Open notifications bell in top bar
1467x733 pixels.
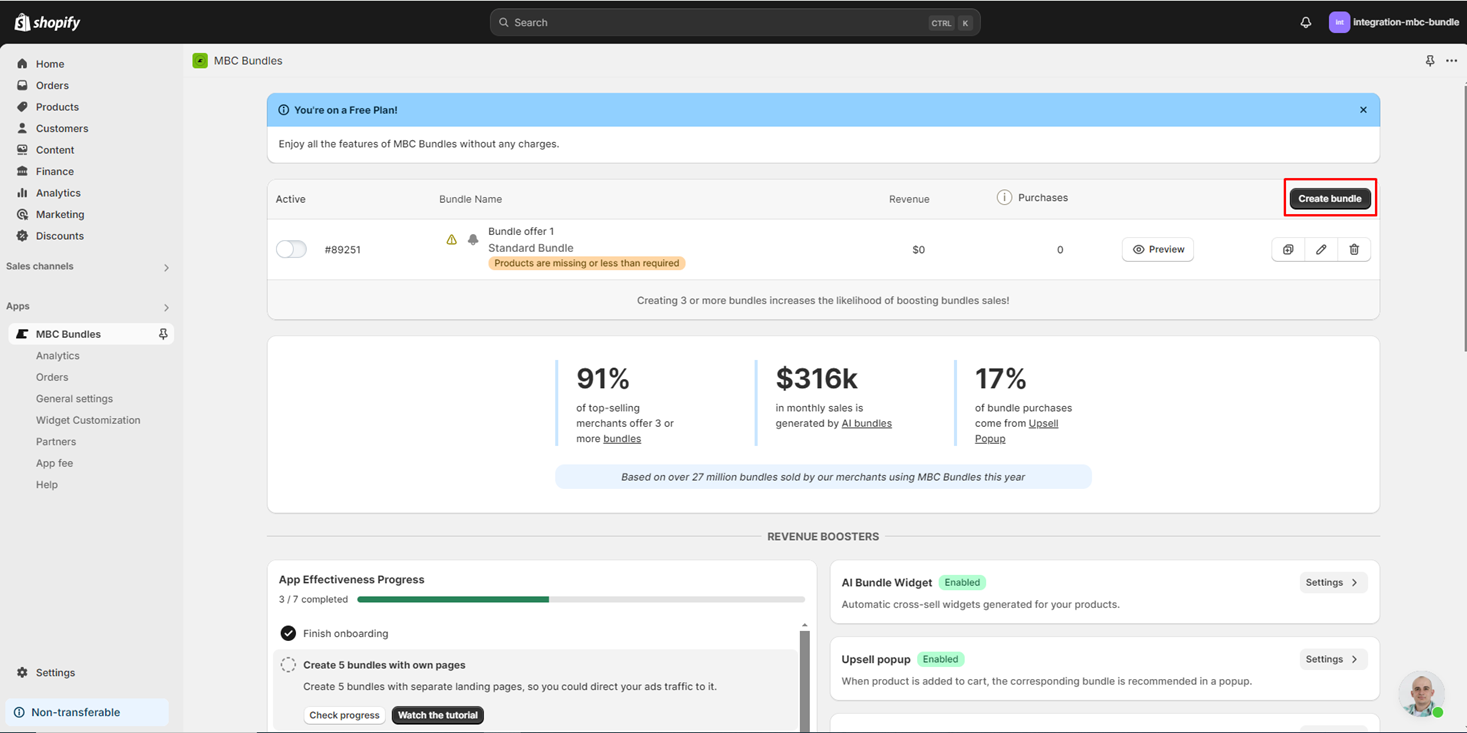pyautogui.click(x=1306, y=23)
